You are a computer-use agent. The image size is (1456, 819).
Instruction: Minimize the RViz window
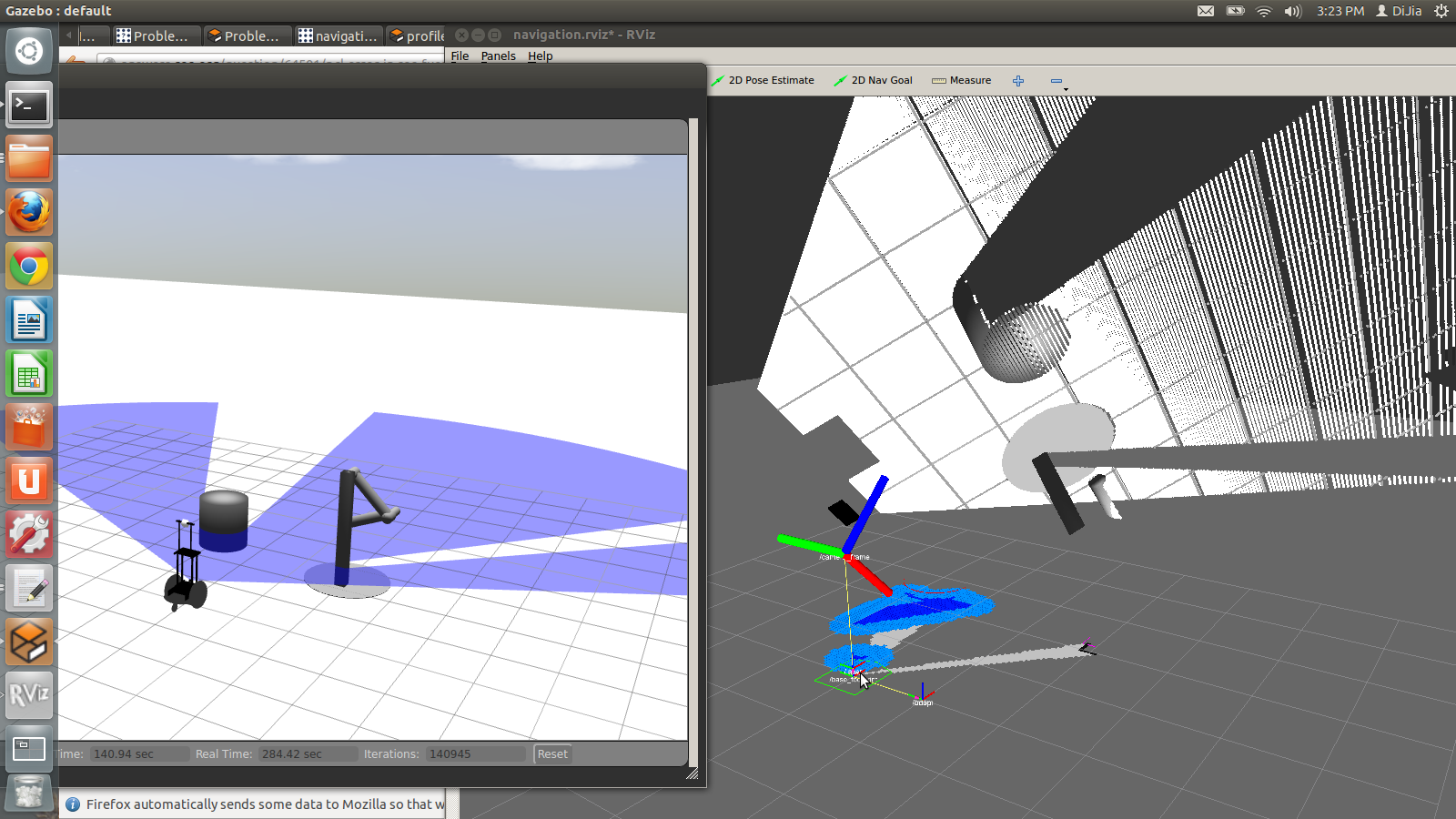click(478, 35)
